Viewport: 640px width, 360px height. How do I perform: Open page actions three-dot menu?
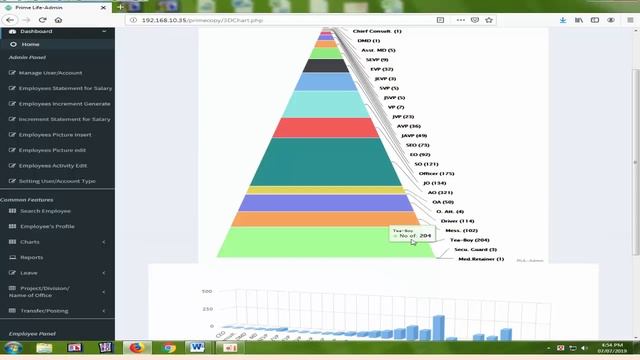coord(460,20)
